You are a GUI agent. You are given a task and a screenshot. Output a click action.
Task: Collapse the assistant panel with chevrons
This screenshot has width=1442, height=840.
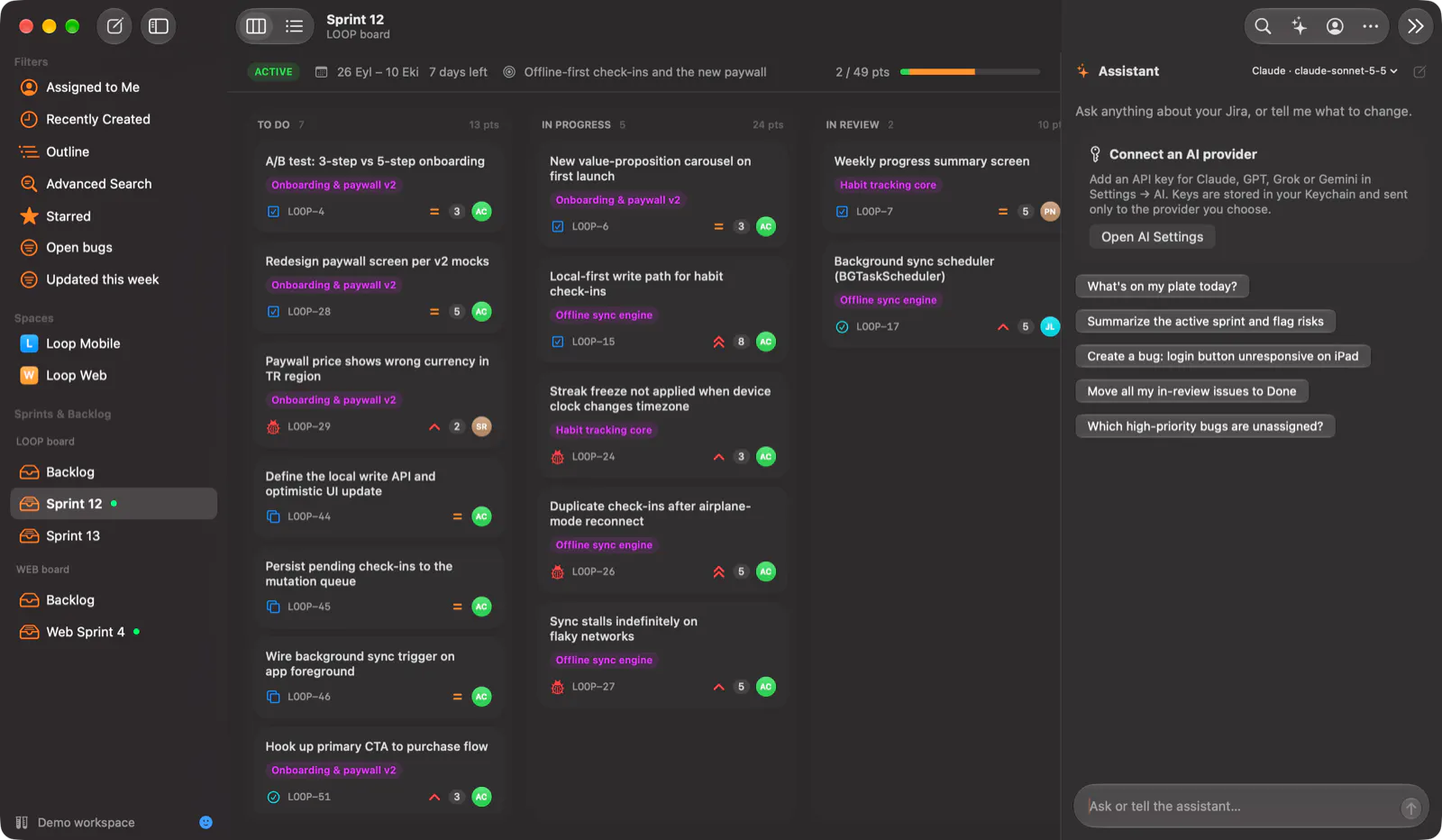pos(1416,26)
